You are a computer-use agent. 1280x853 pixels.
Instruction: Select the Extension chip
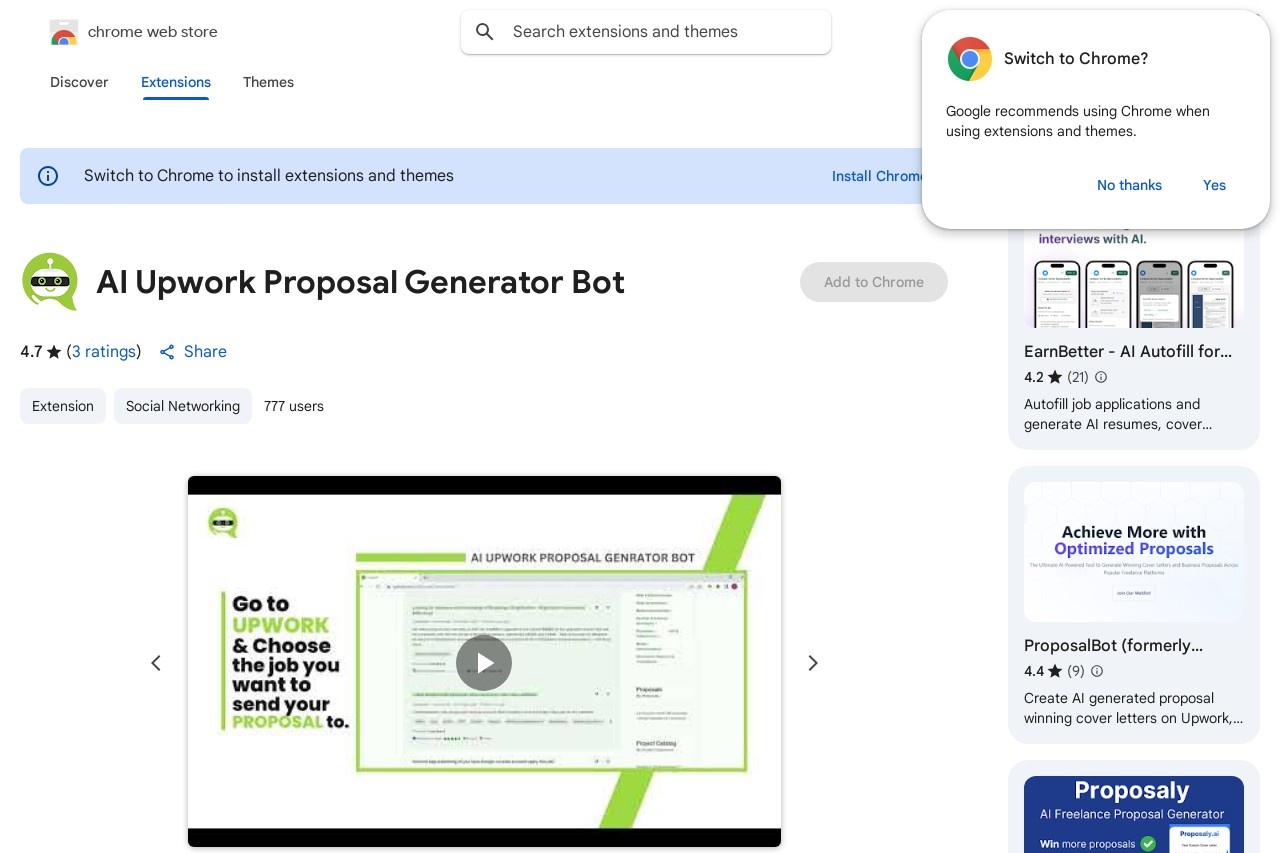click(63, 406)
